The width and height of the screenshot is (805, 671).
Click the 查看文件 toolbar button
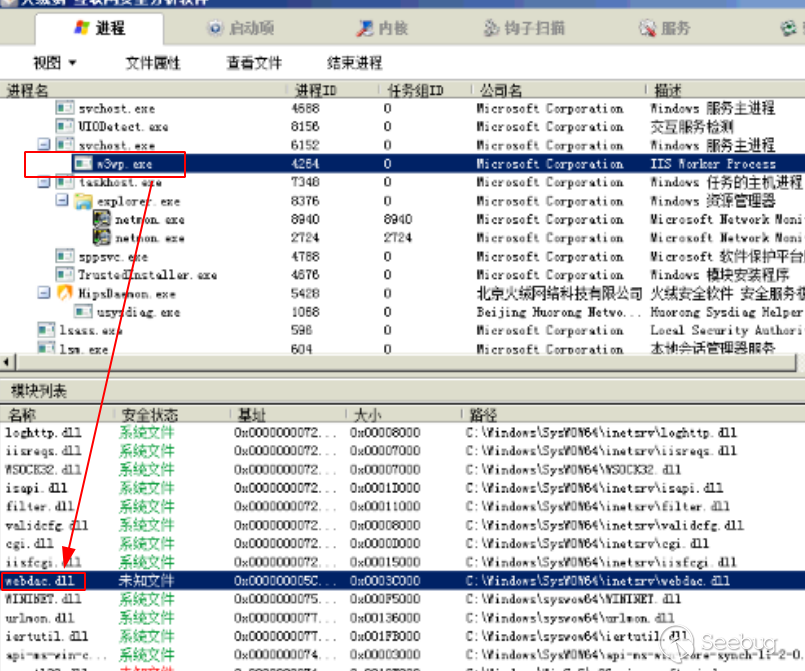(254, 63)
